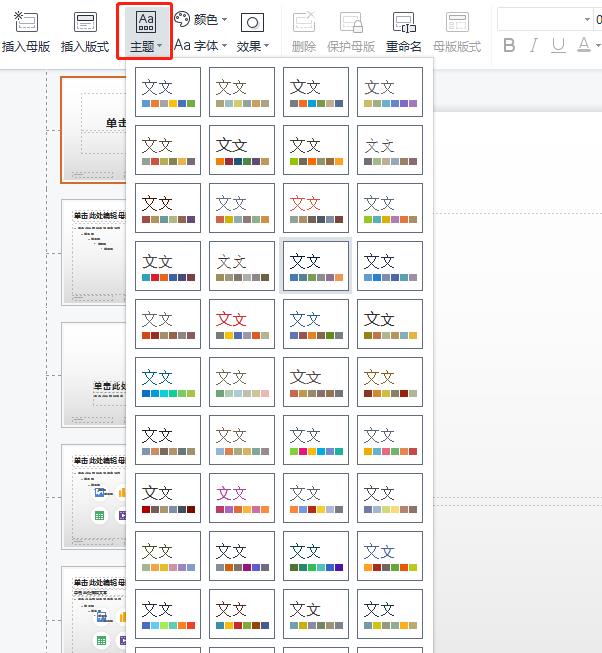This screenshot has height=653, width=602.
Task: Toggle Bold (B) formatting
Action: click(509, 45)
